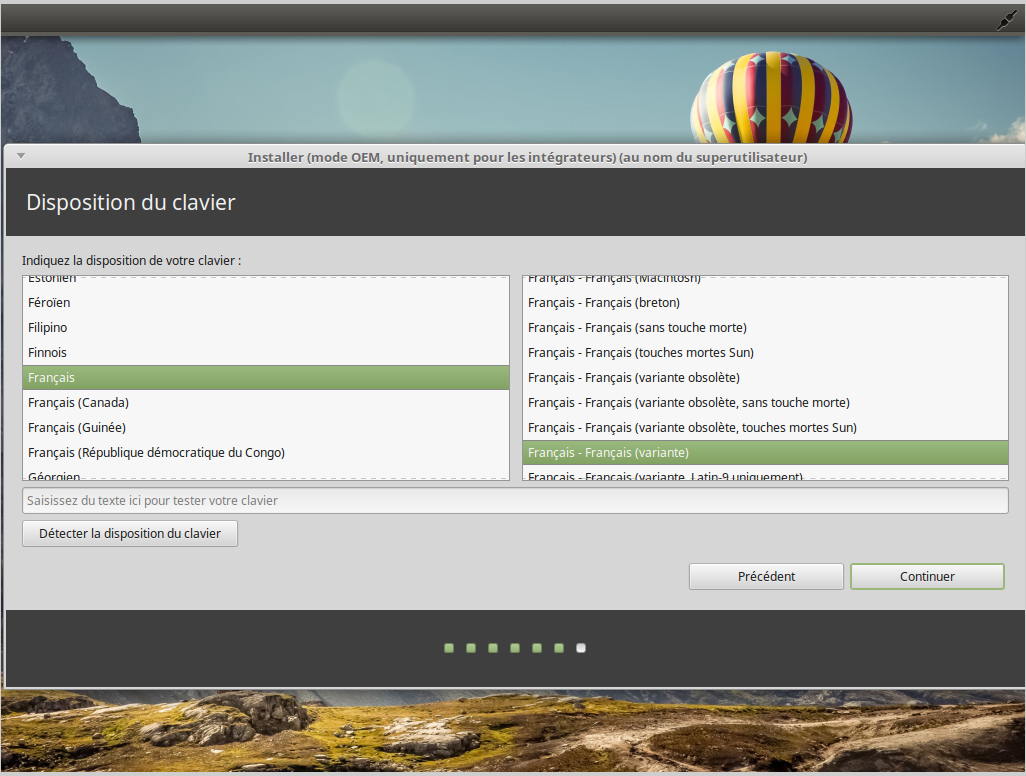Go back with the Précédent button

tap(766, 577)
